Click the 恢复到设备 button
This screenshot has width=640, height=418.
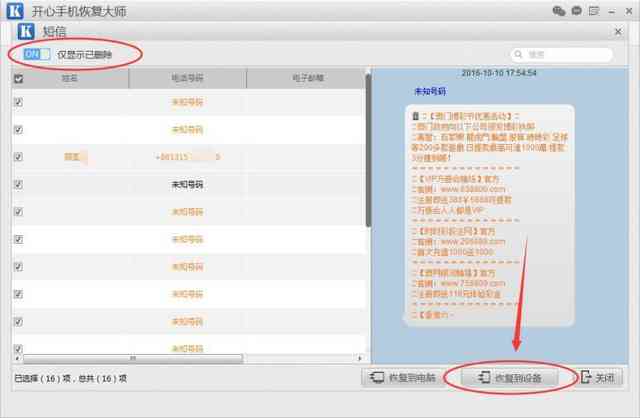510,378
